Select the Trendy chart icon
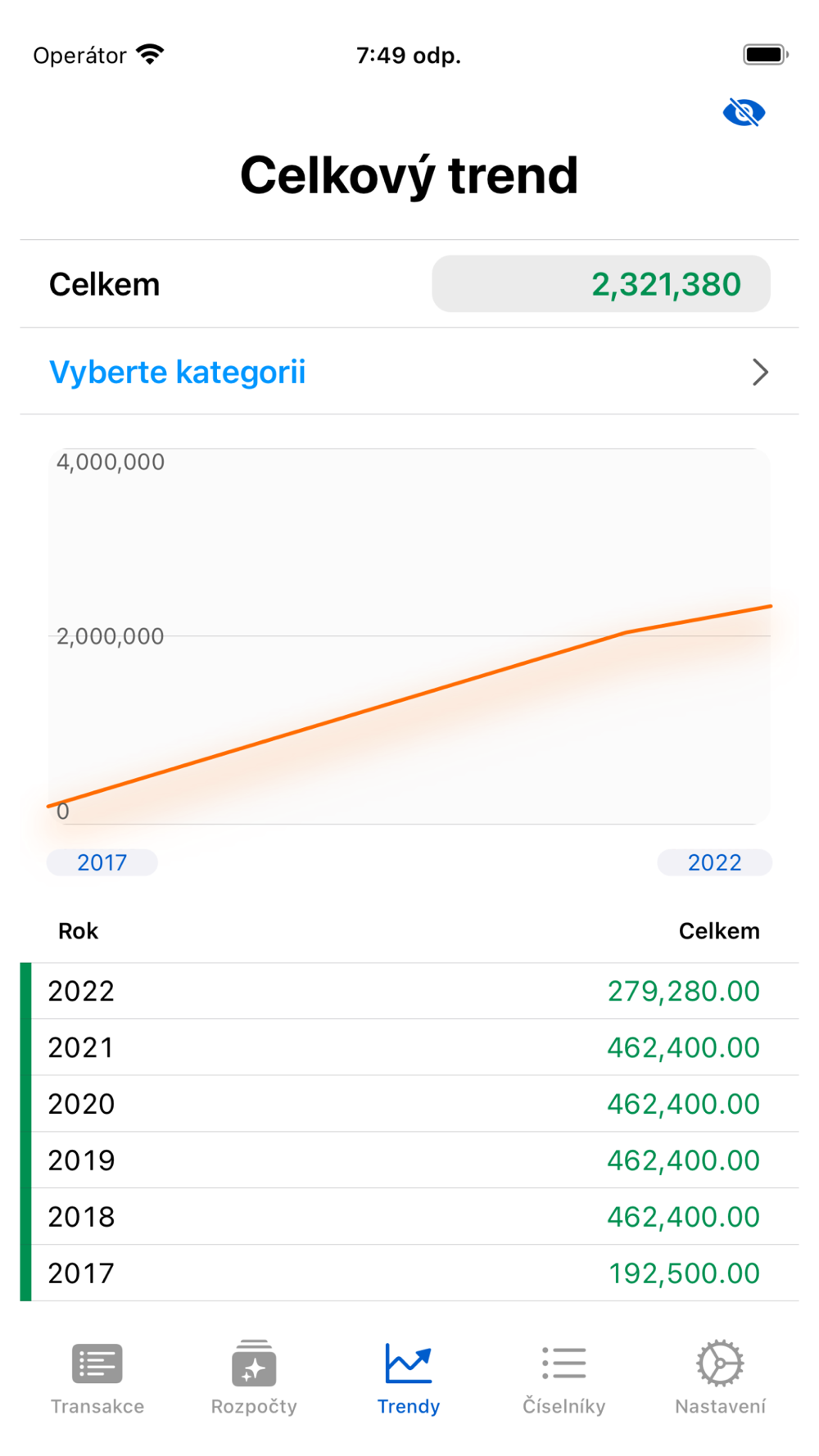 click(409, 1363)
